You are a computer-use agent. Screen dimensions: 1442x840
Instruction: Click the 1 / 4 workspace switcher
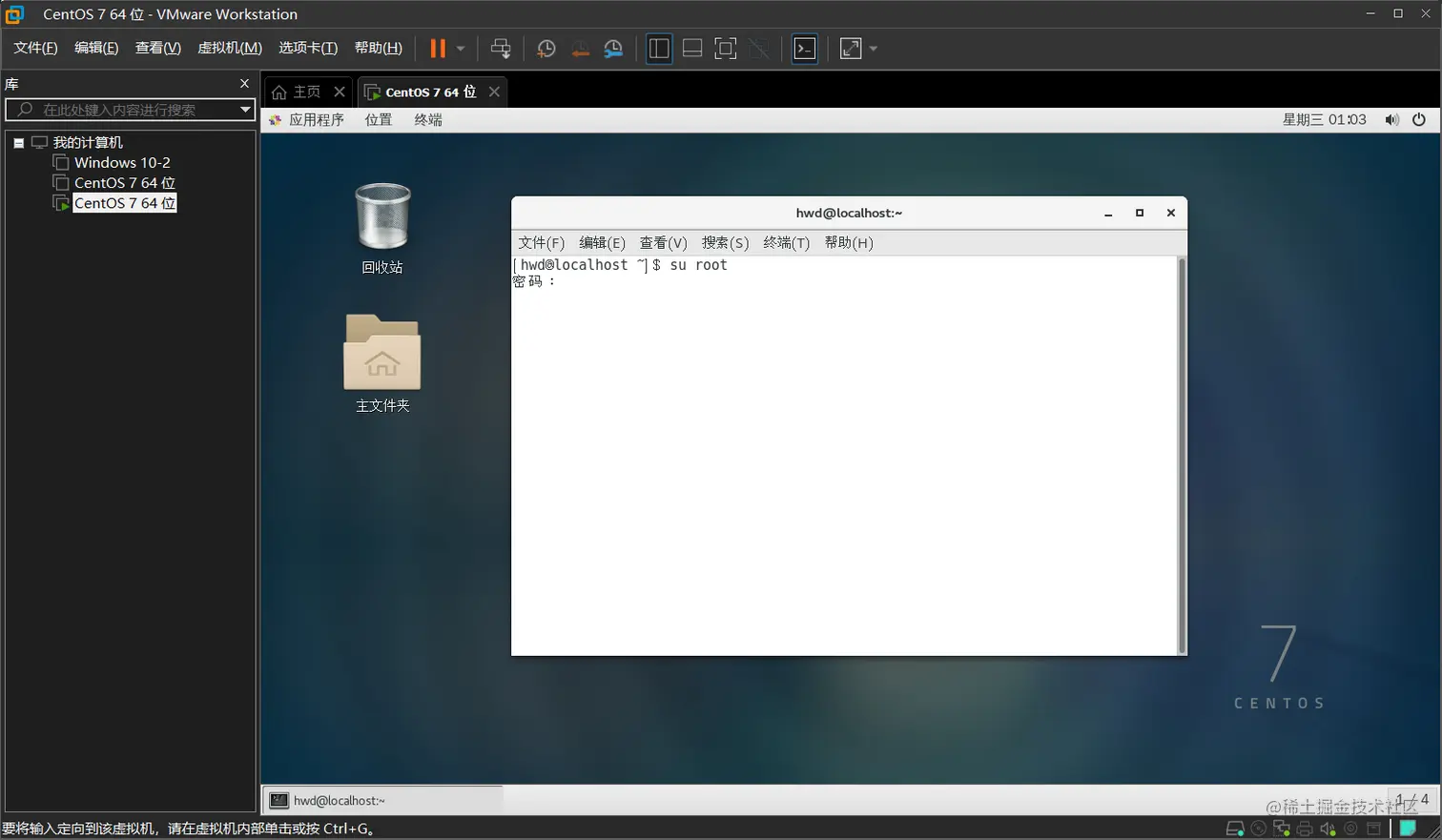tap(1411, 800)
